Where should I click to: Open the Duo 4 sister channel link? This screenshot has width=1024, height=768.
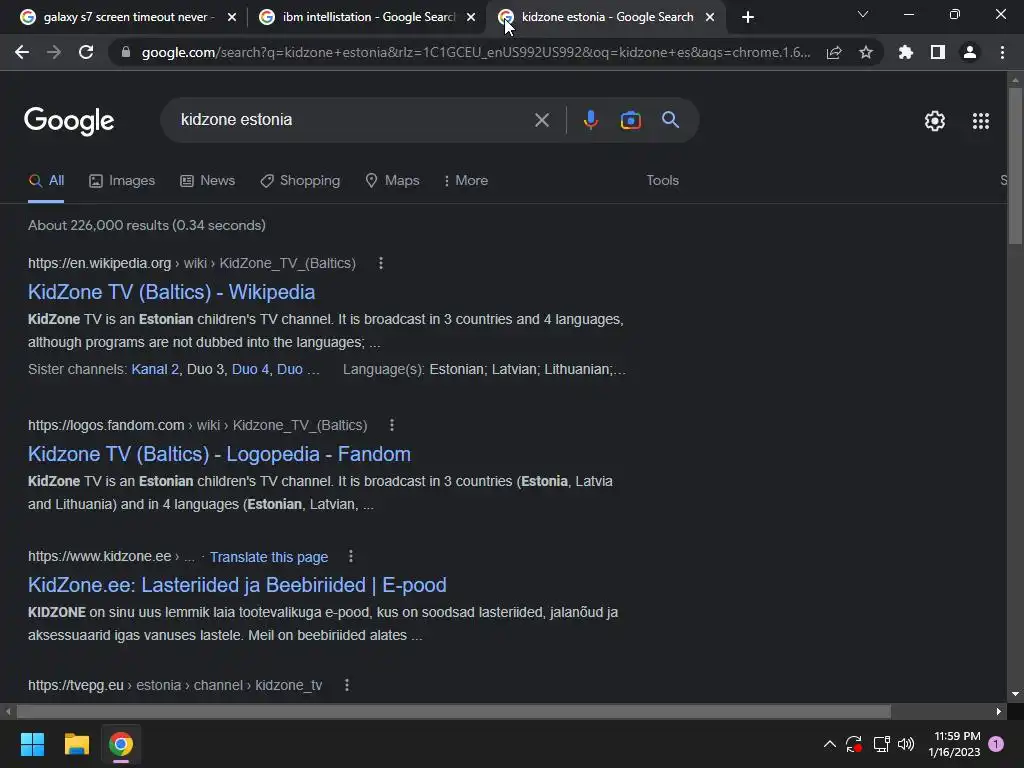[x=250, y=370]
